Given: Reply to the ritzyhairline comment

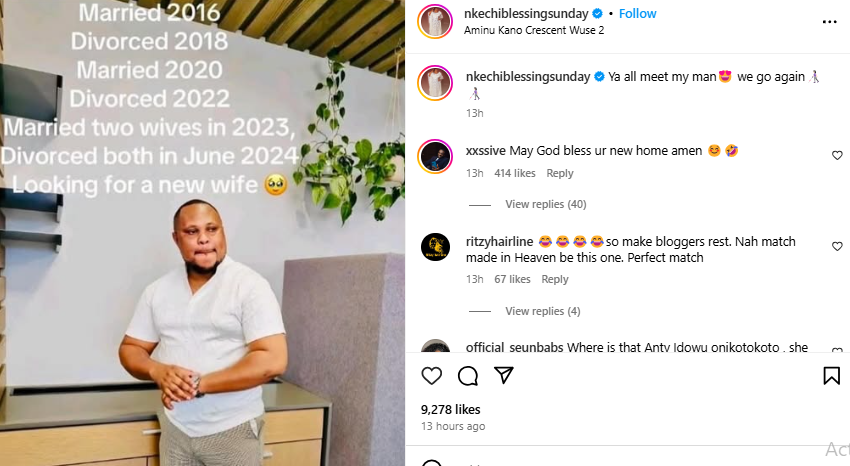Looking at the screenshot, I should (555, 280).
